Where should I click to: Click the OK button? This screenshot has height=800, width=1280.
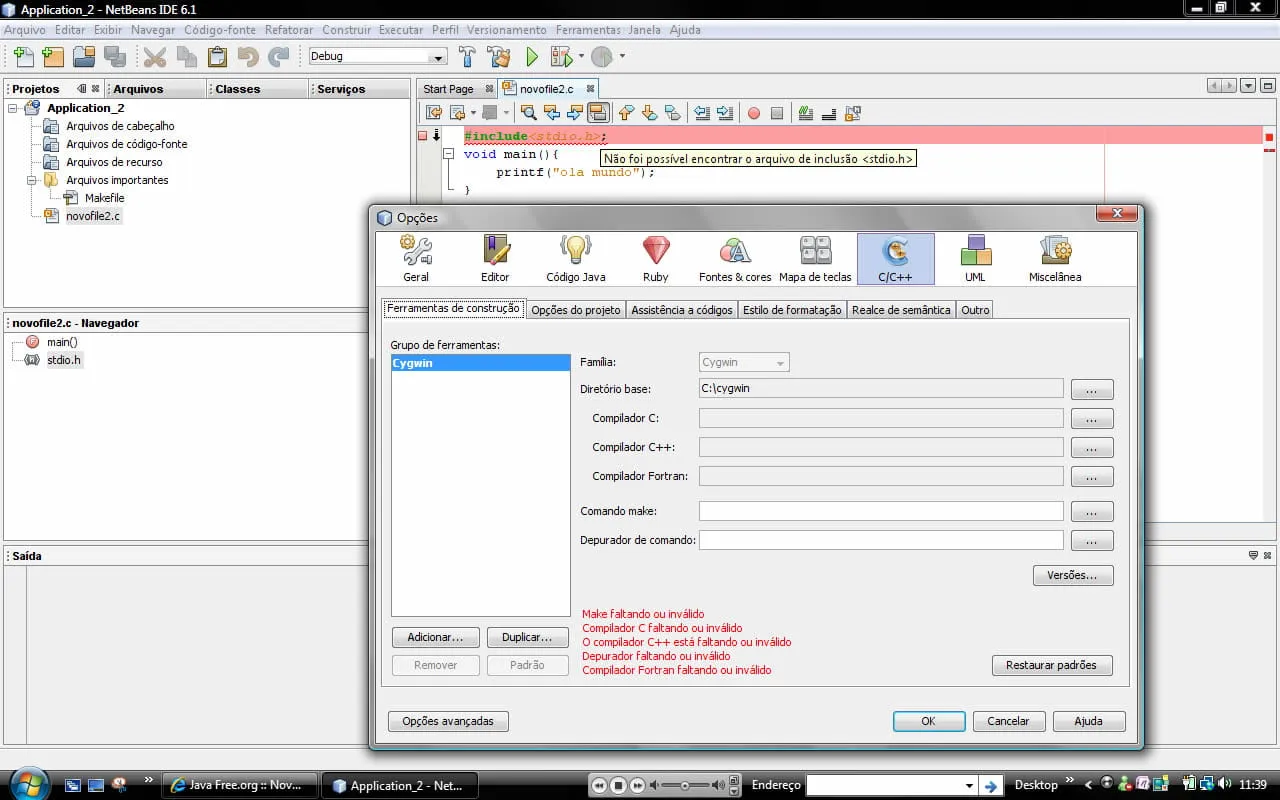point(928,721)
